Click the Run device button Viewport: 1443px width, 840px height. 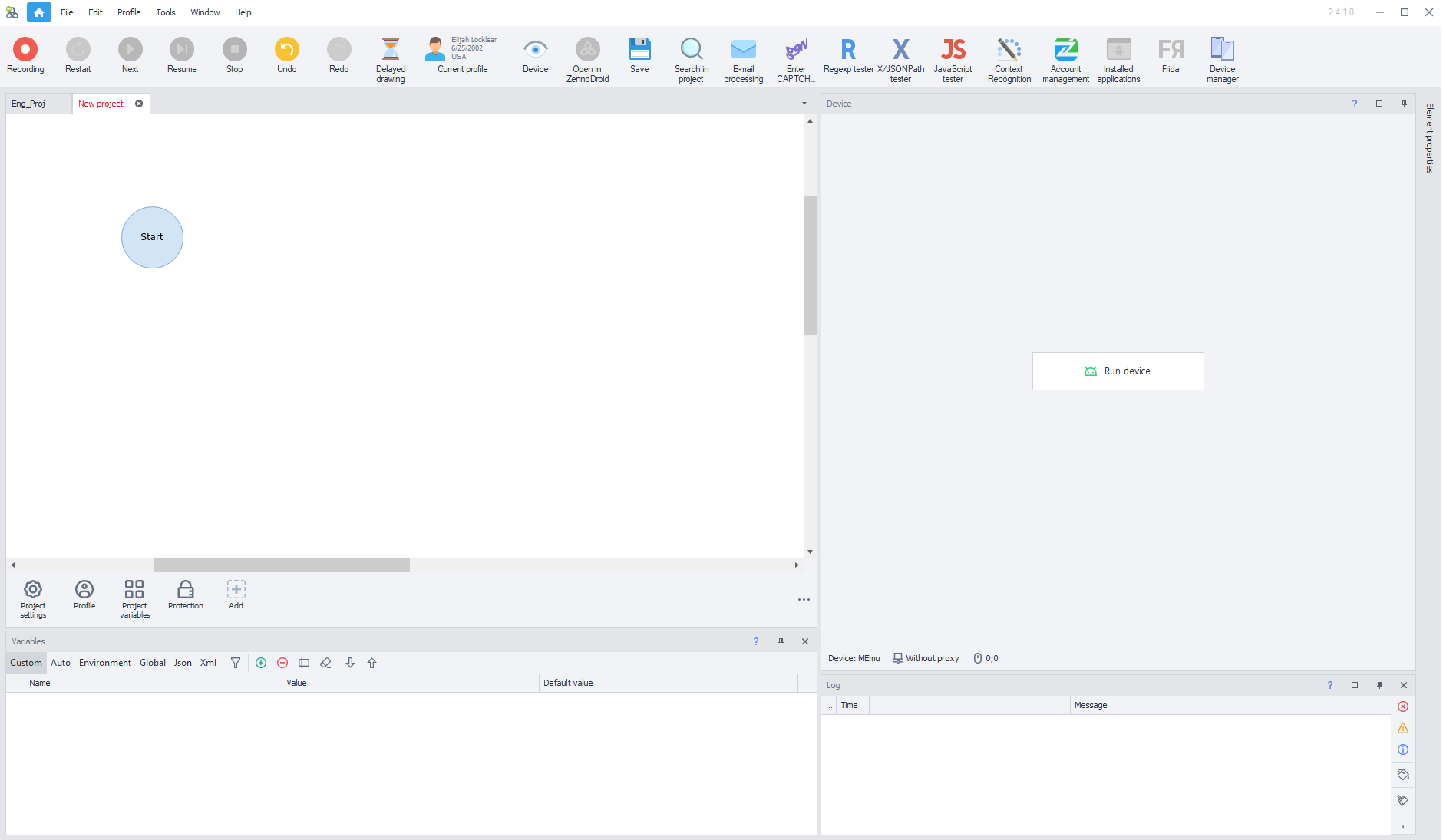[x=1118, y=371]
